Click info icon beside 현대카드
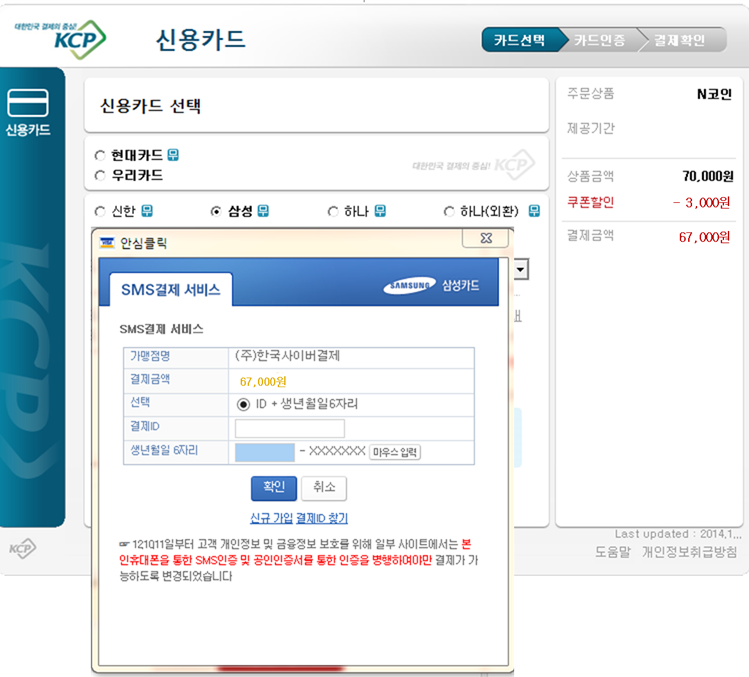This screenshot has height=677, width=749. (x=173, y=155)
